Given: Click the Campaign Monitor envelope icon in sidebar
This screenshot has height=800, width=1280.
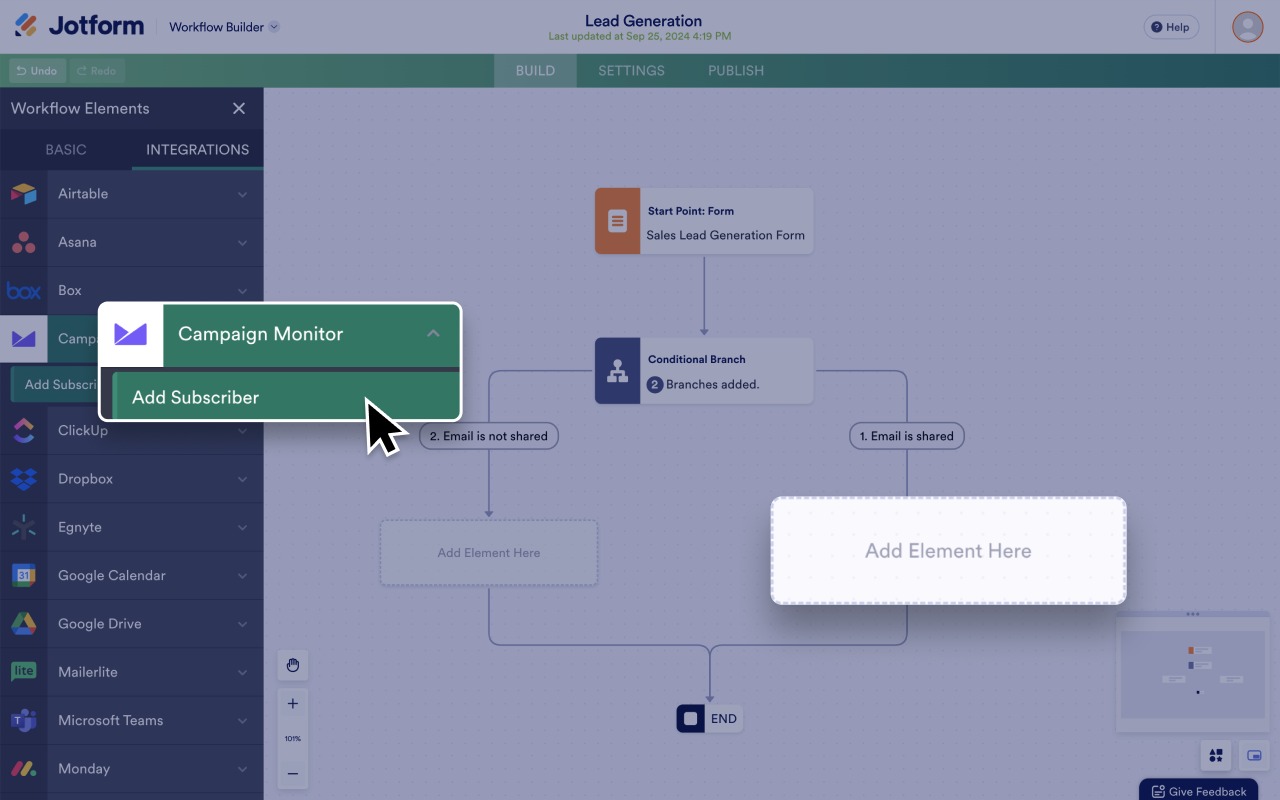Looking at the screenshot, I should tap(24, 339).
